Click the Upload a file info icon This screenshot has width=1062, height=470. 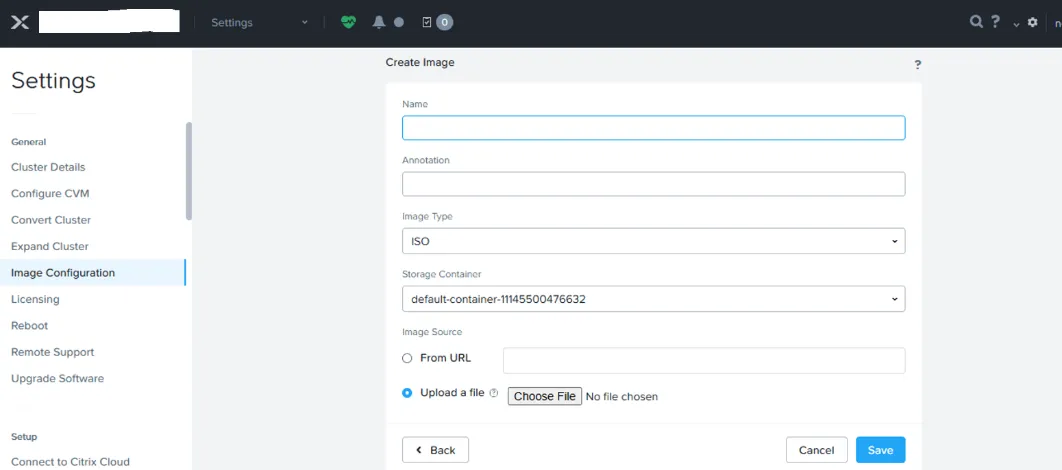(x=494, y=393)
